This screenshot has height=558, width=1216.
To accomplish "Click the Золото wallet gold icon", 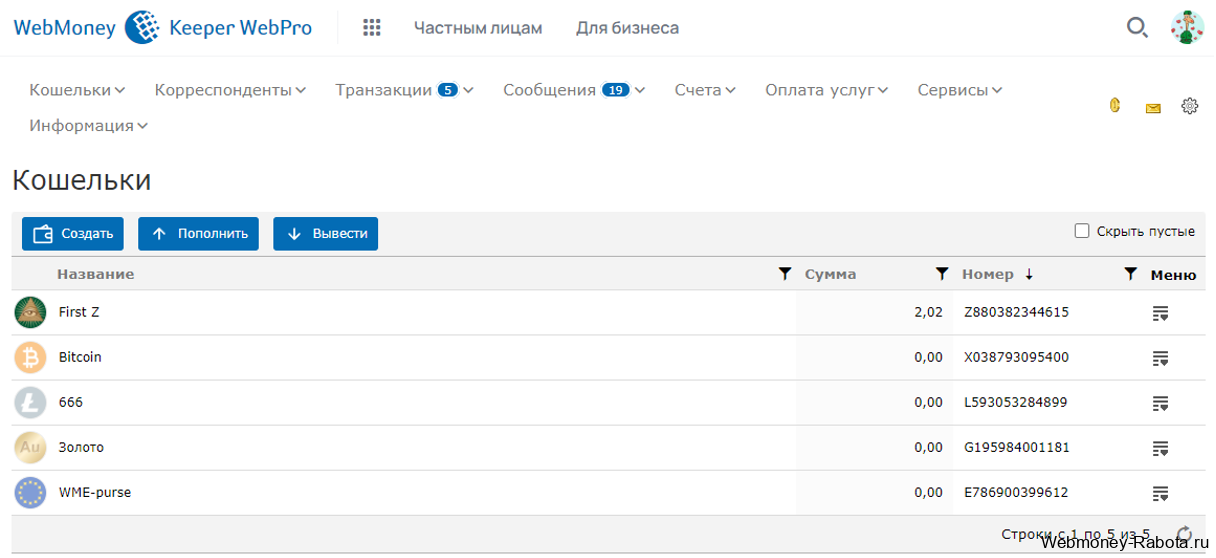I will tap(30, 447).
